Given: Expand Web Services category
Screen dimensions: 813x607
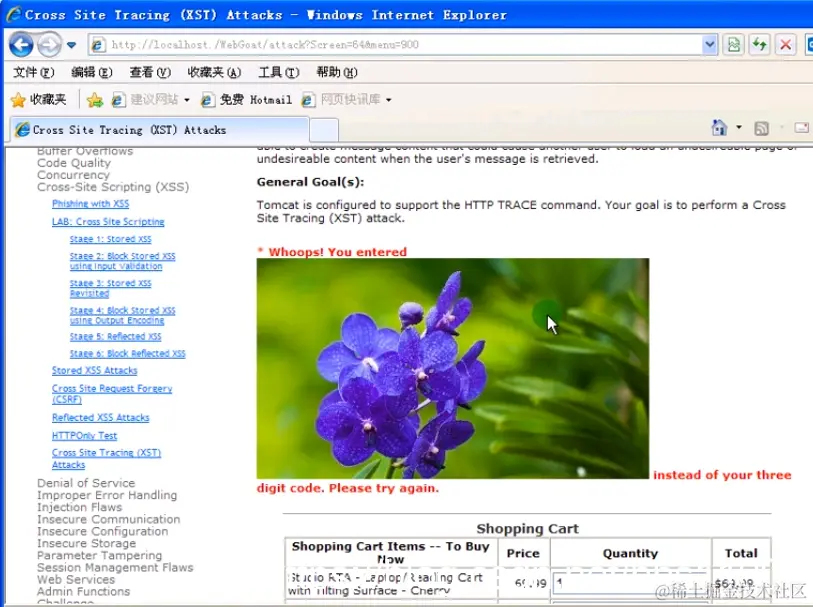Looking at the screenshot, I should click(x=76, y=580).
